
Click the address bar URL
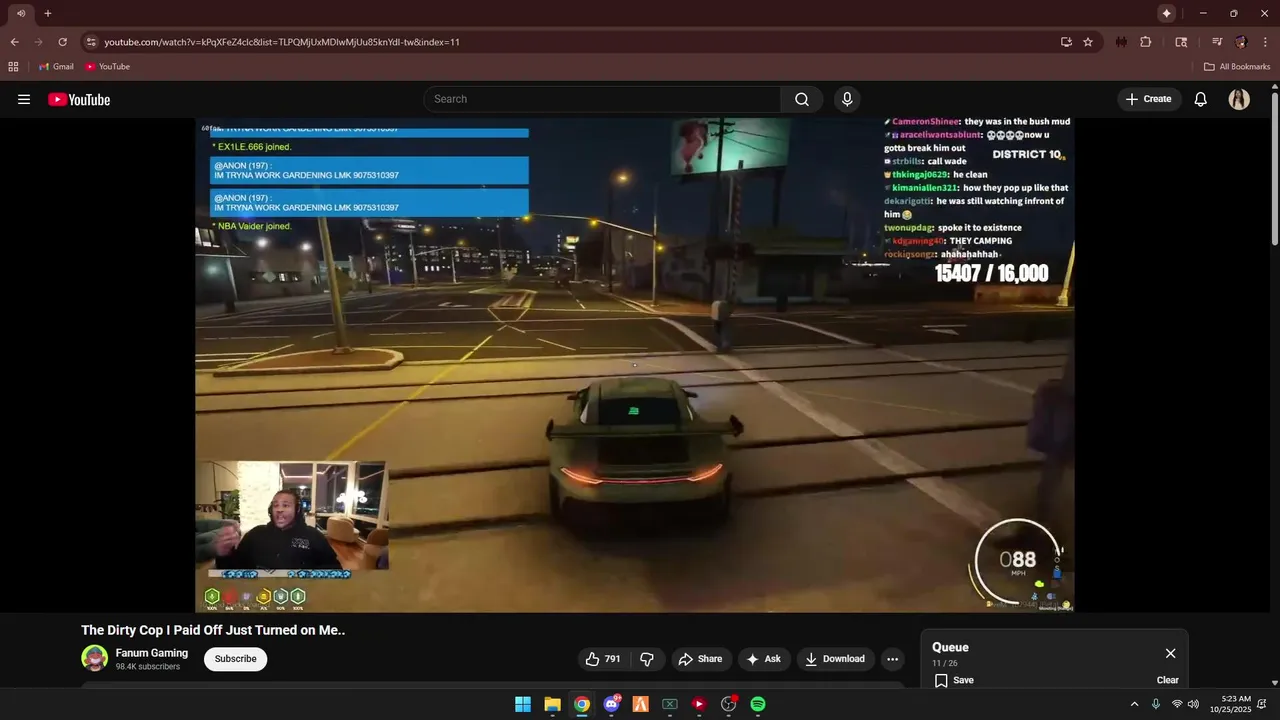[282, 42]
